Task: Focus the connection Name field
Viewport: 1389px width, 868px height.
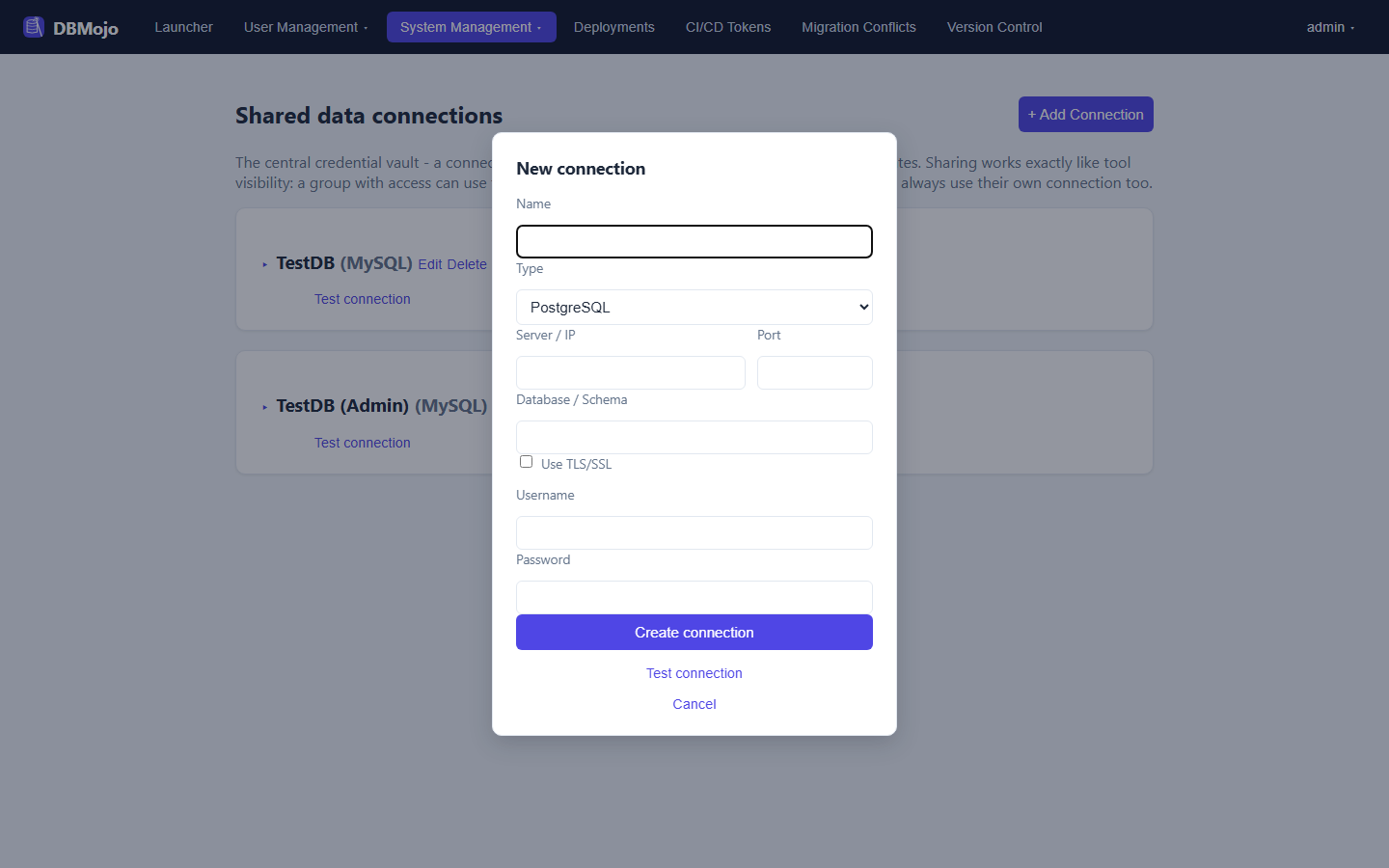Action: 694,241
